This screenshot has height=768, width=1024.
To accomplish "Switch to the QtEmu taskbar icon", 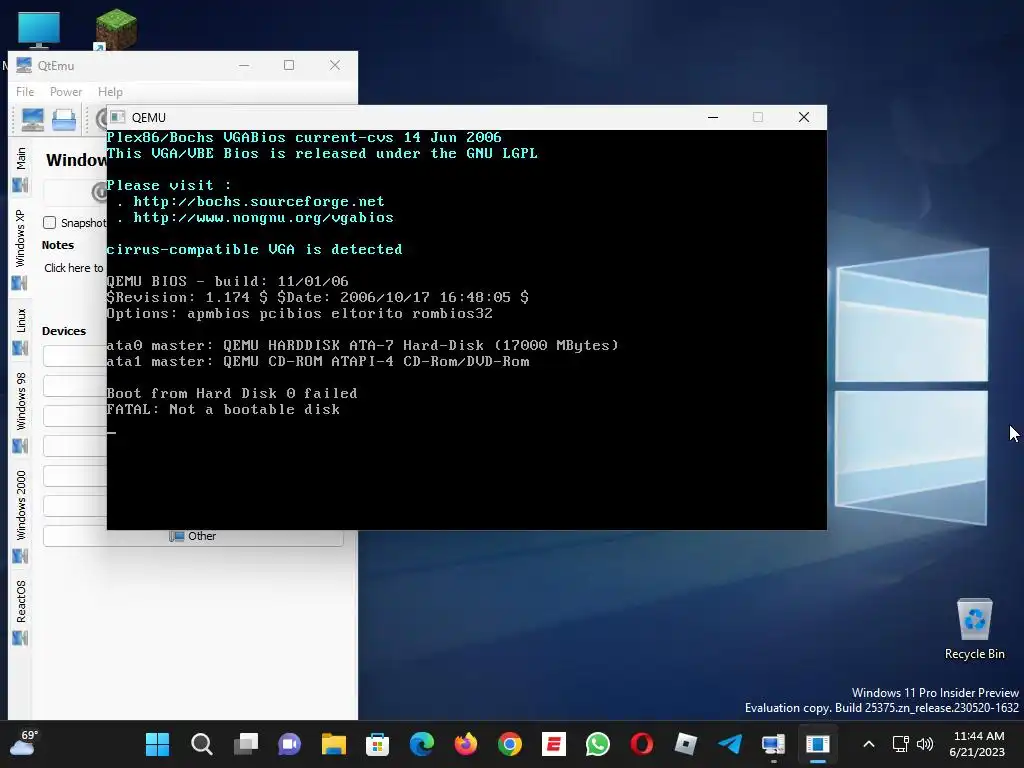I will click(774, 744).
